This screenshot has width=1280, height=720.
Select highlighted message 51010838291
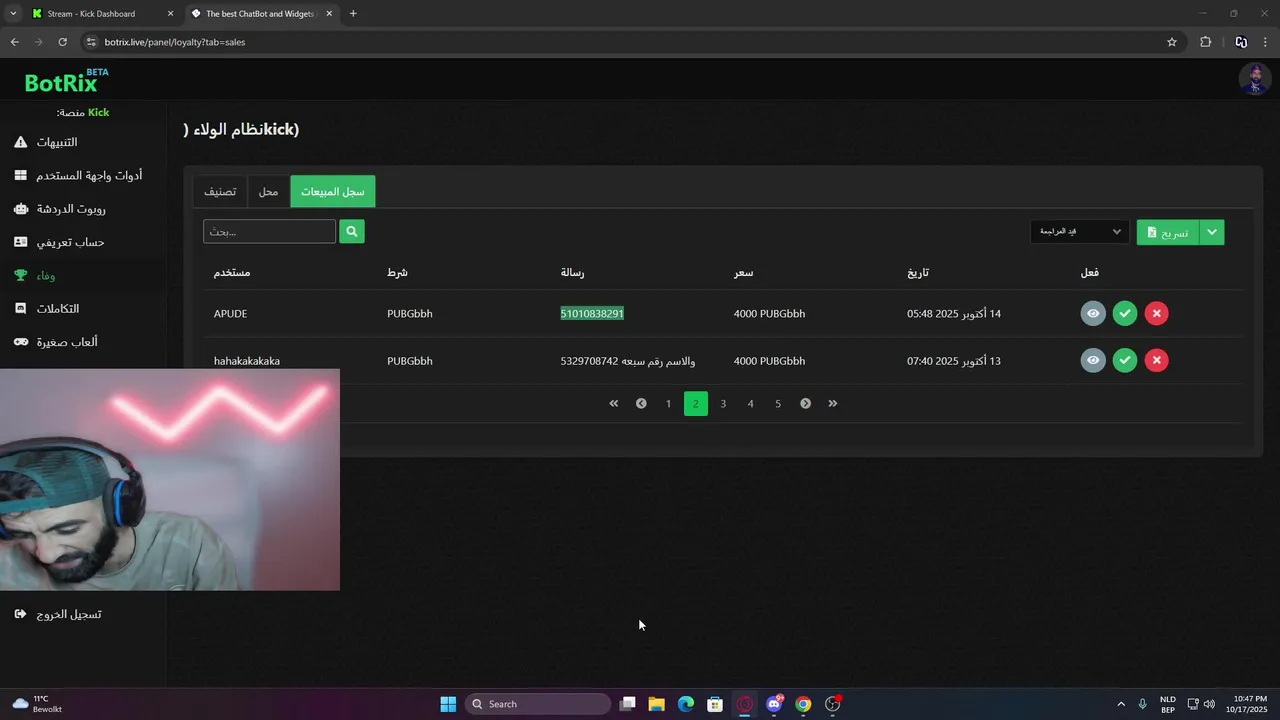pos(592,314)
